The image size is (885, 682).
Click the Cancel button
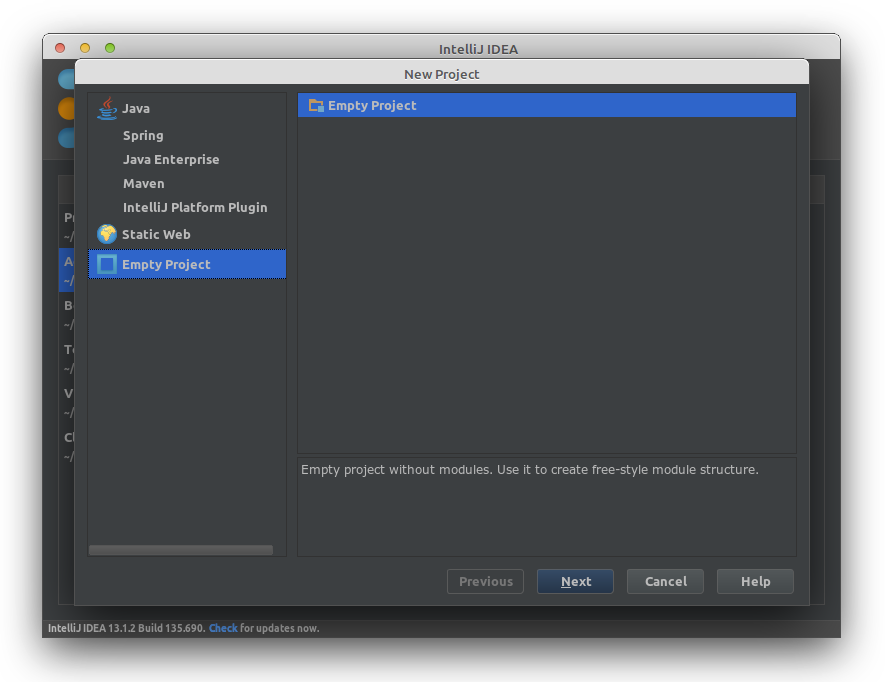point(665,582)
